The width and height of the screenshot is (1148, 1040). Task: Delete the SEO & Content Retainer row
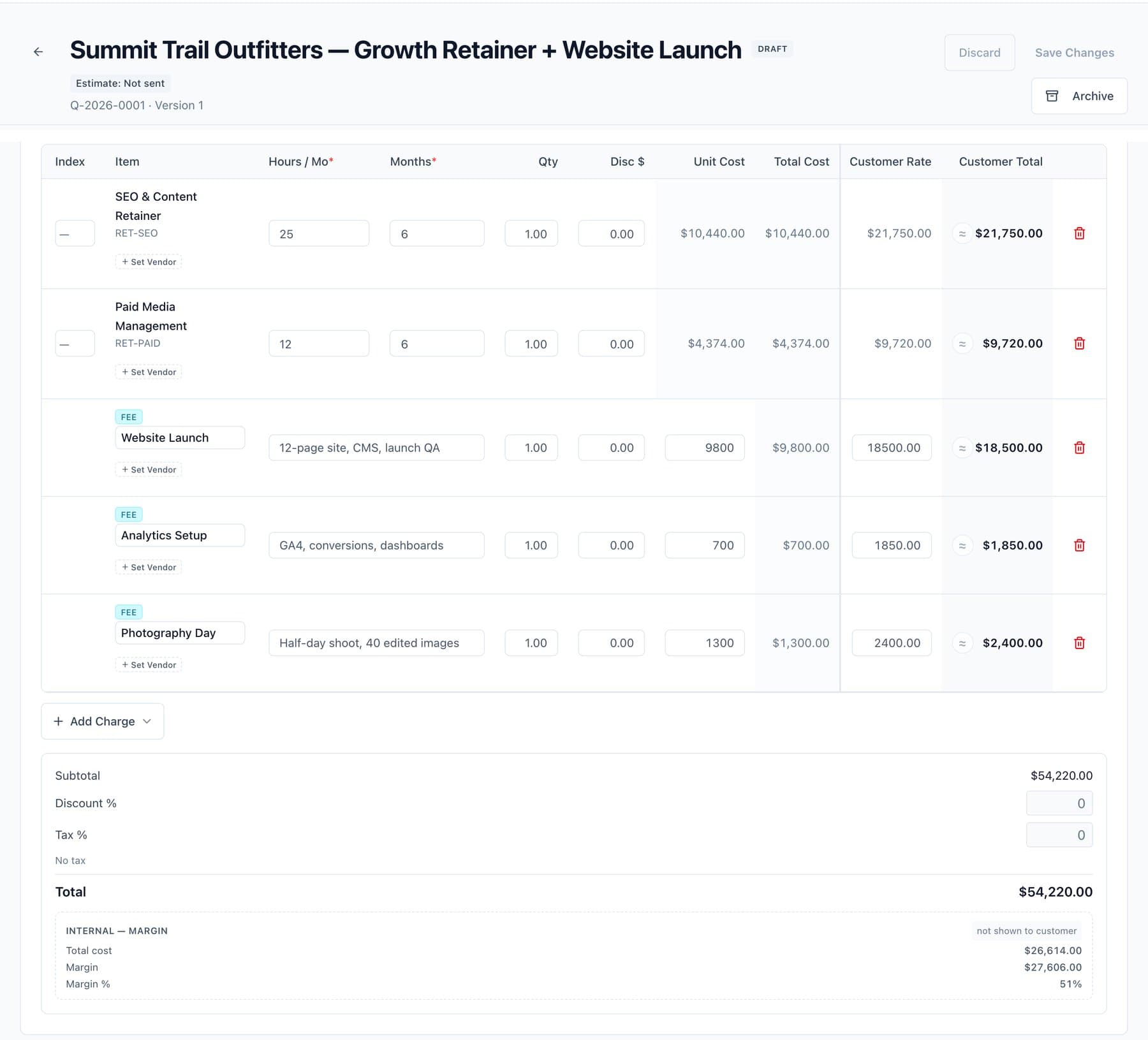click(1079, 233)
